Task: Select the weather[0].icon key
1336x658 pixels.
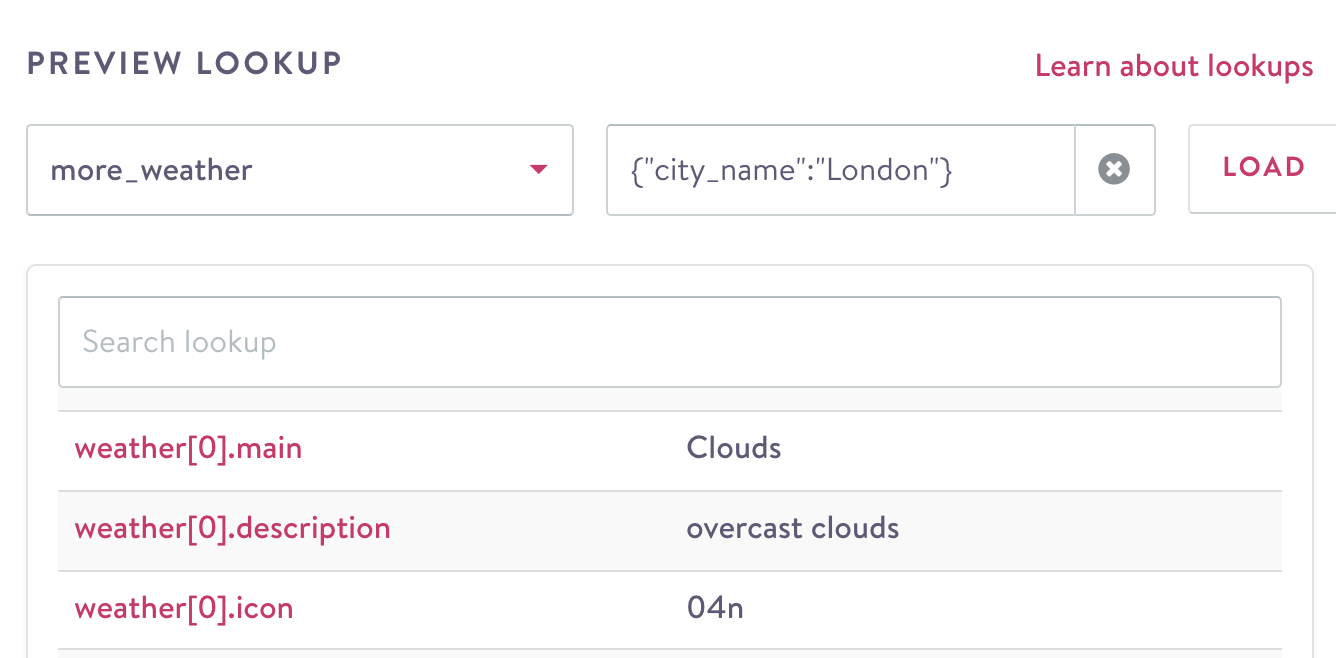Action: [184, 607]
